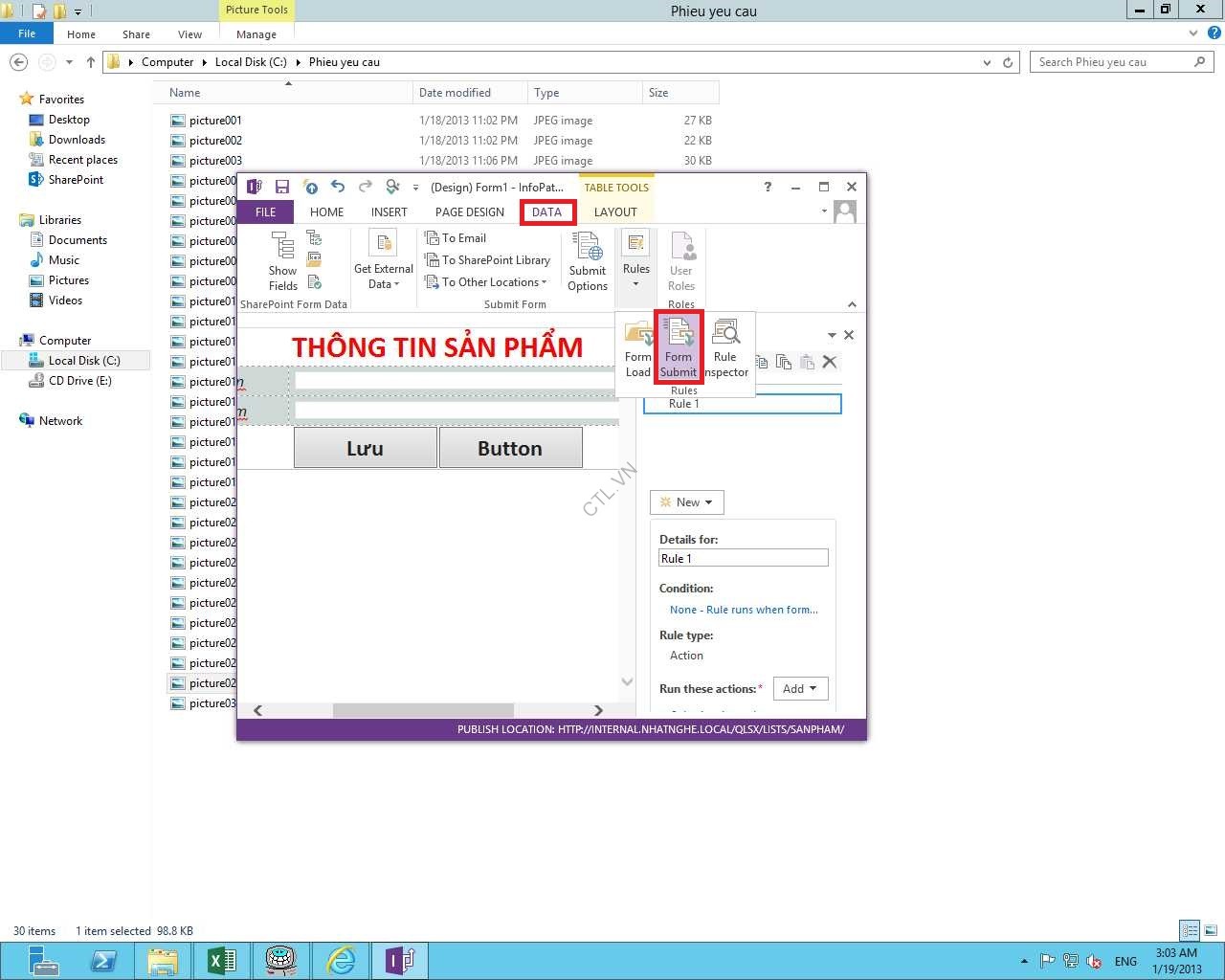The width and height of the screenshot is (1225, 980).
Task: Open Submit Options in the ribbon
Action: (x=587, y=260)
